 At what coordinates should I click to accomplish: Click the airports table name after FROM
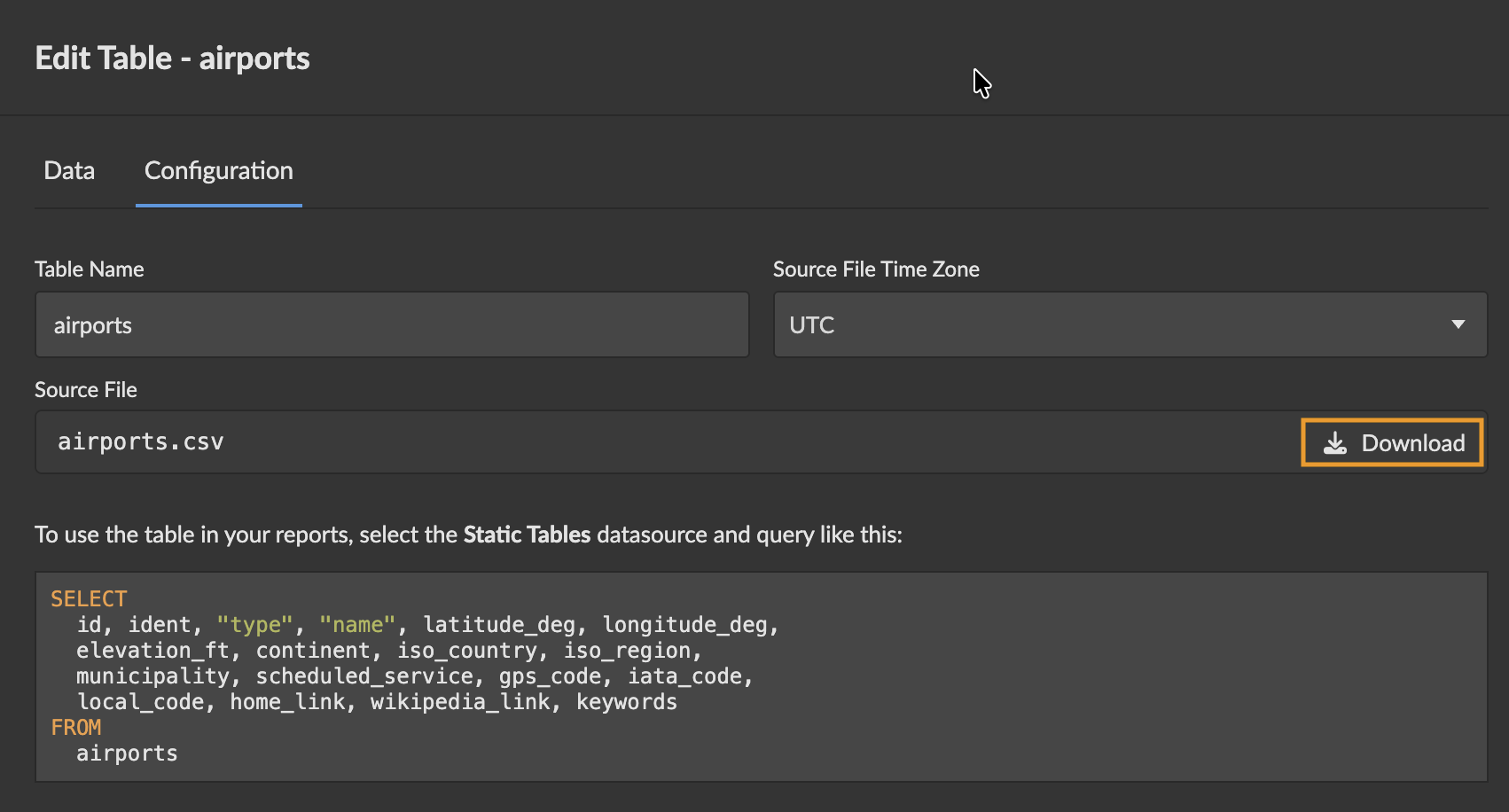tap(127, 753)
